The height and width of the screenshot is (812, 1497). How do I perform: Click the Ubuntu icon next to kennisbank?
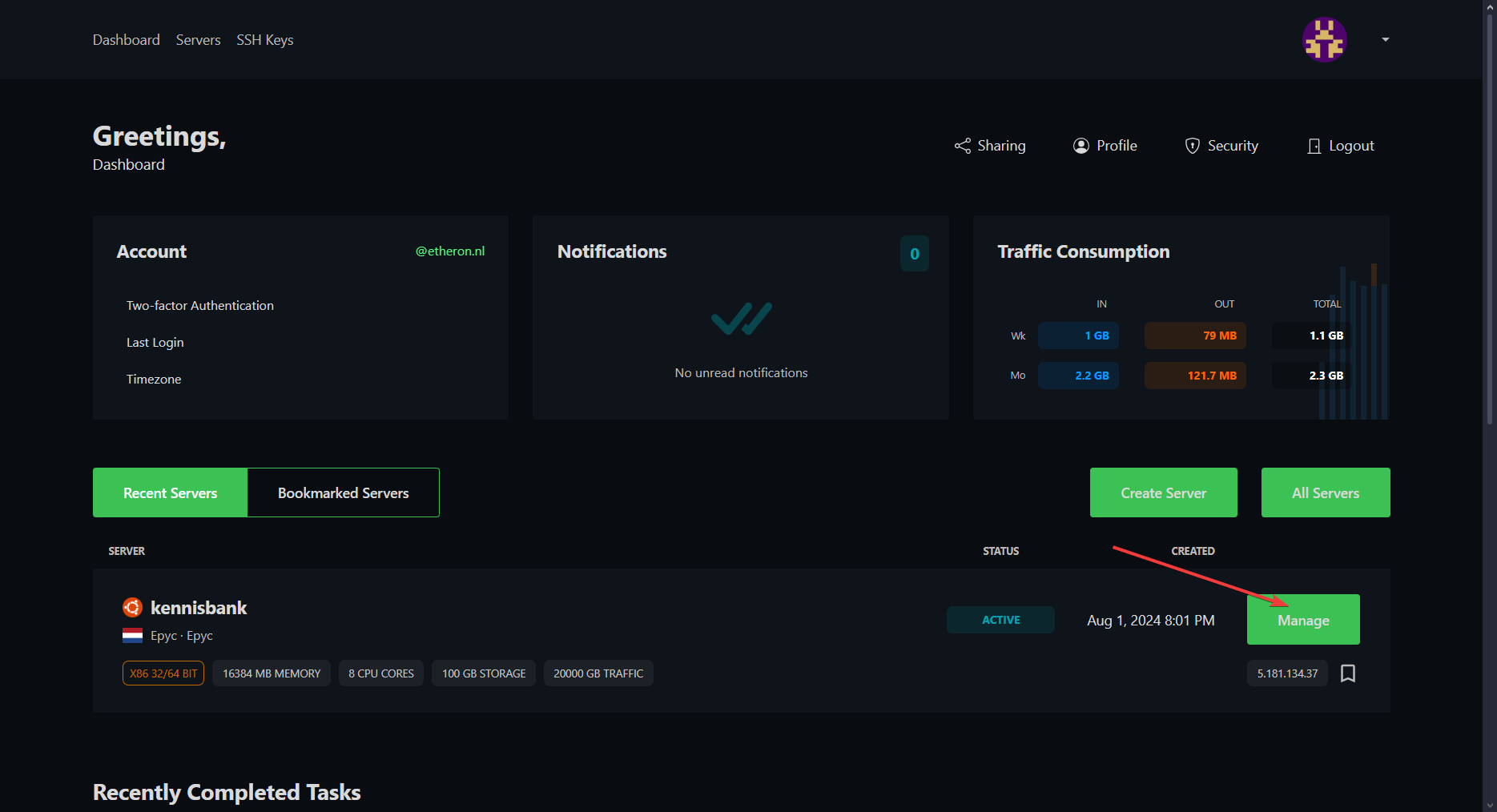[132, 608]
